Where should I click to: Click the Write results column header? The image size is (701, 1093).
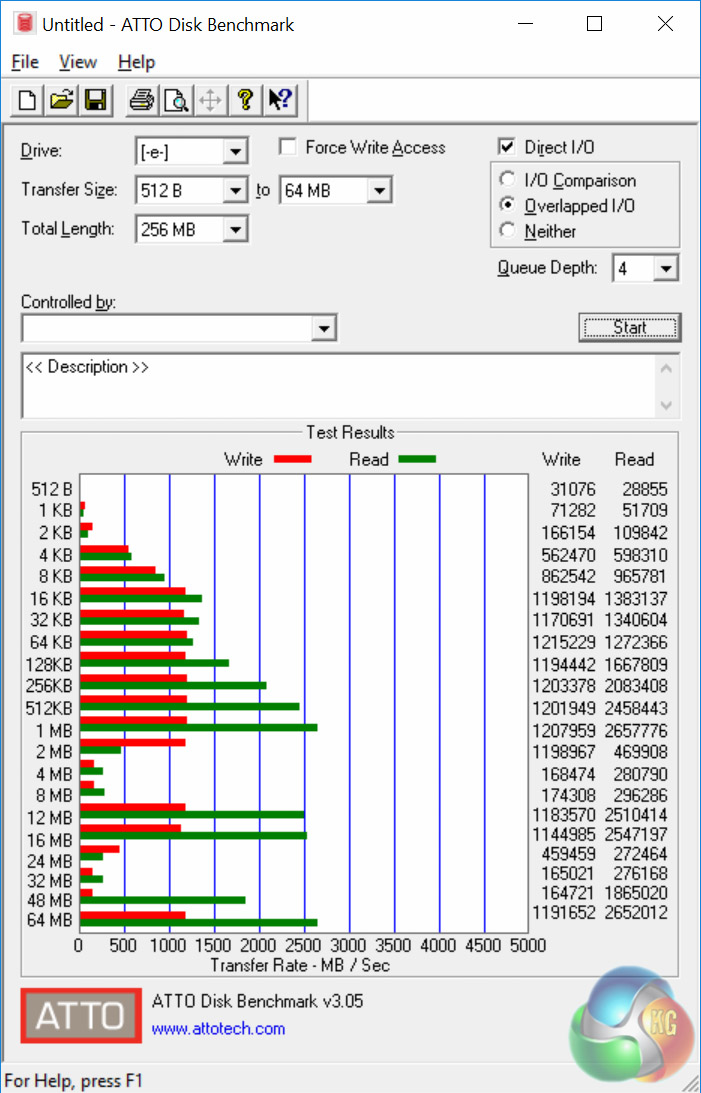pos(561,459)
